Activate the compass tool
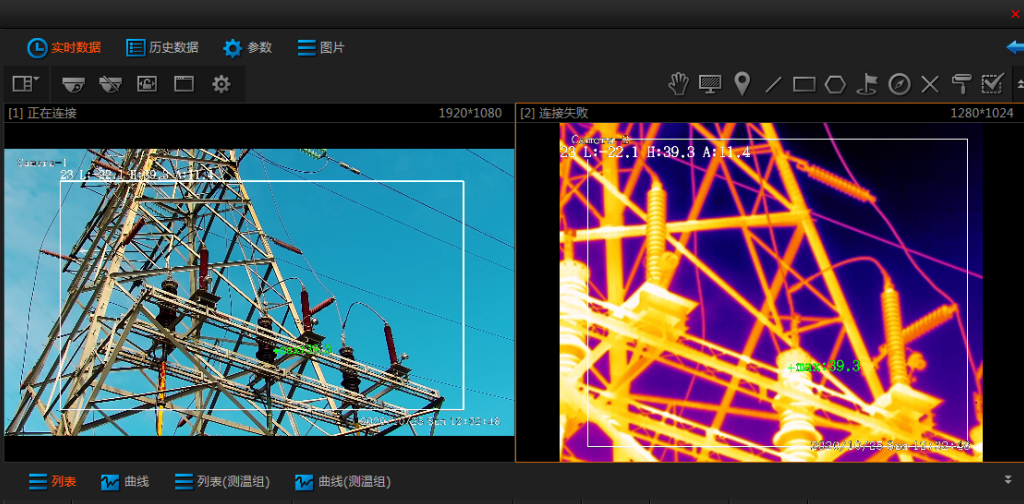This screenshot has width=1024, height=504. pyautogui.click(x=899, y=84)
